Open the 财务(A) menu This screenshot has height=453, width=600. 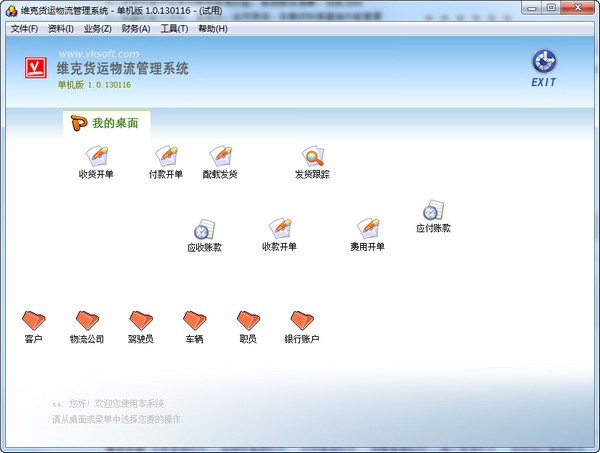tap(135, 29)
